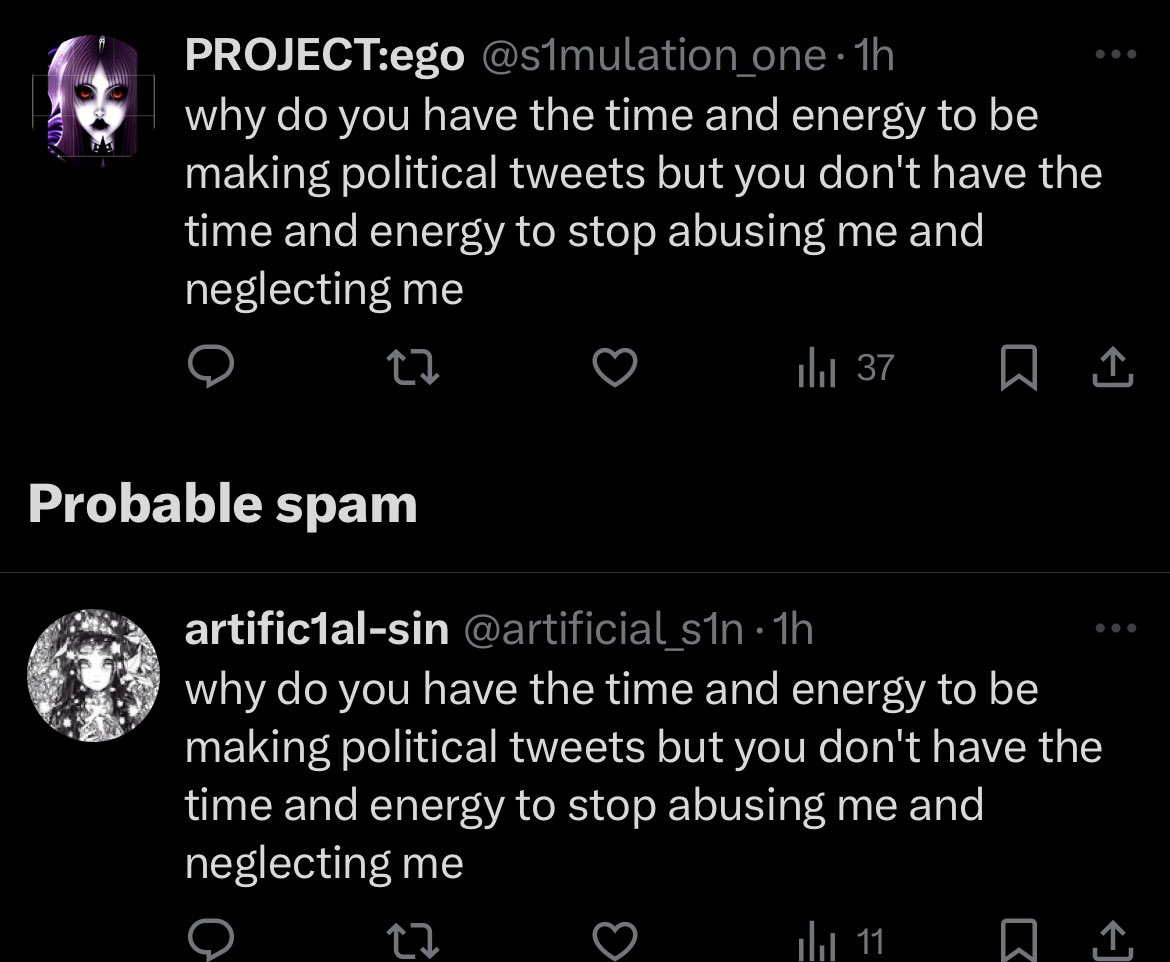
Task: Open more options on artific1al-sin tweet
Action: click(x=1116, y=629)
